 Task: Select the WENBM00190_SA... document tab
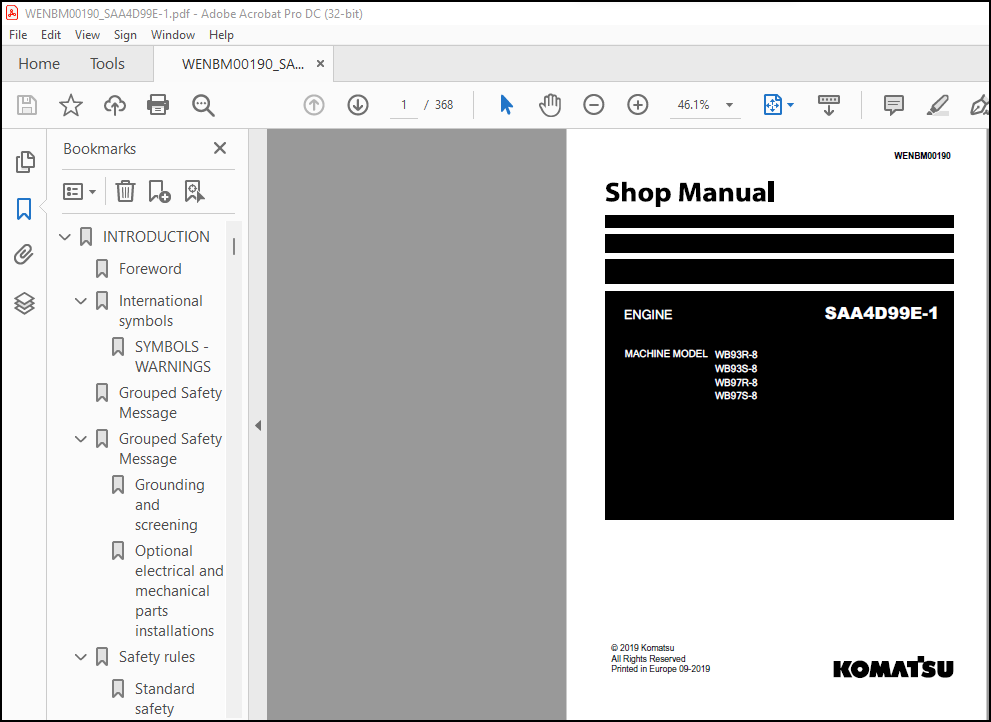[243, 64]
